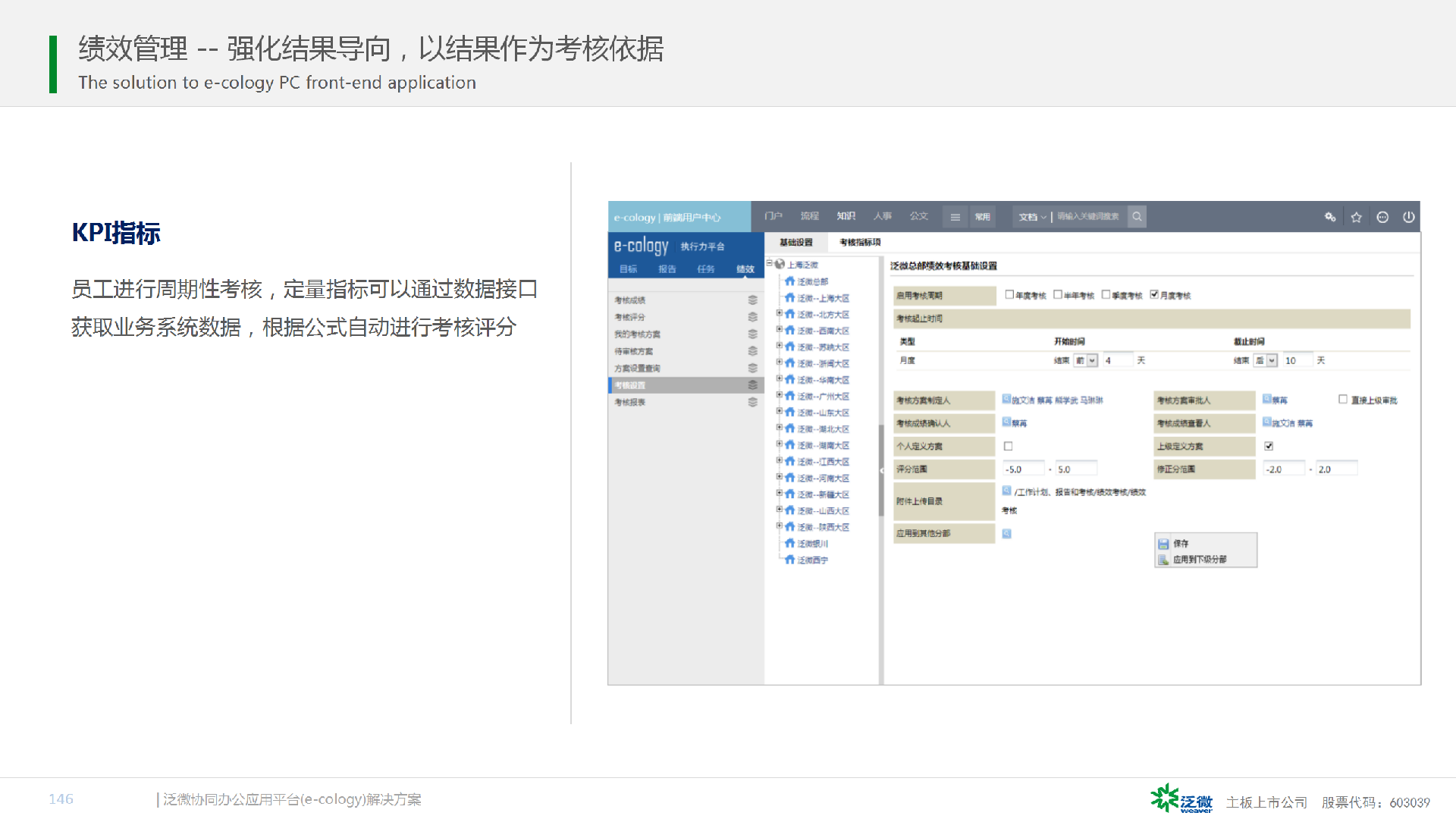Open the 文档 search type dropdown
The image size is (1456, 819).
point(1032,217)
